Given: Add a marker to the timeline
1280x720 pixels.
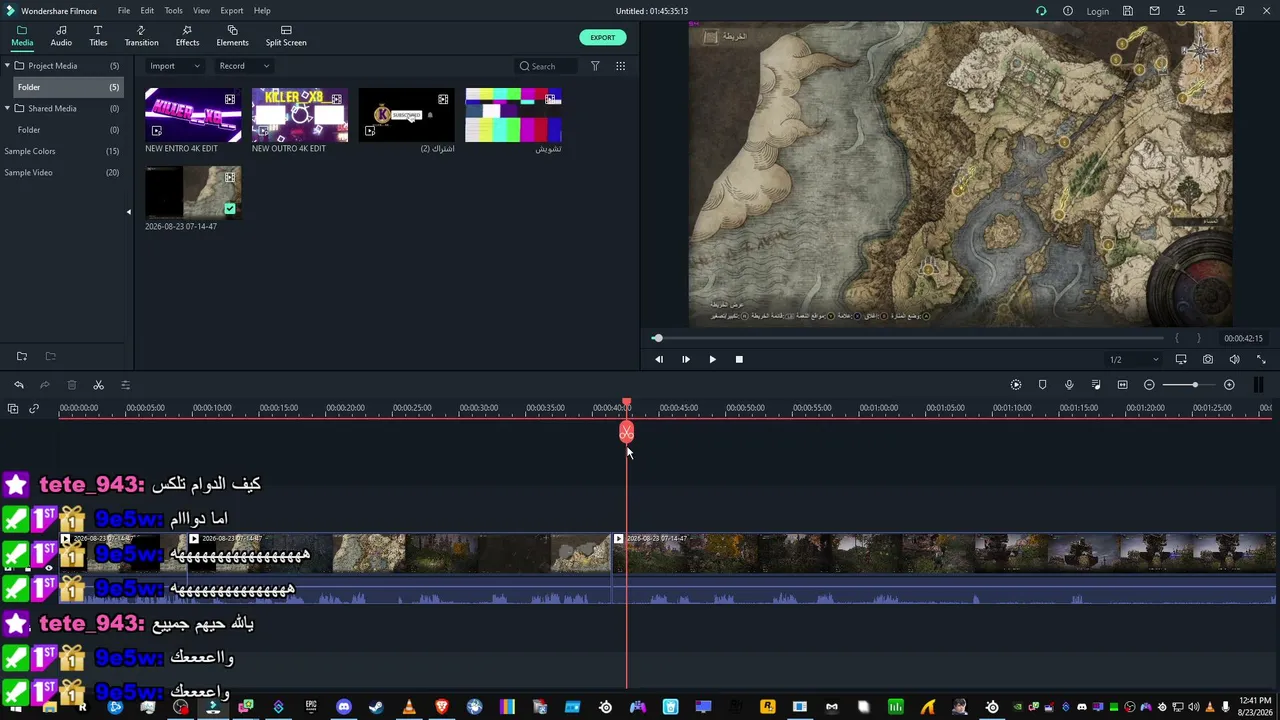Looking at the screenshot, I should [x=1042, y=385].
